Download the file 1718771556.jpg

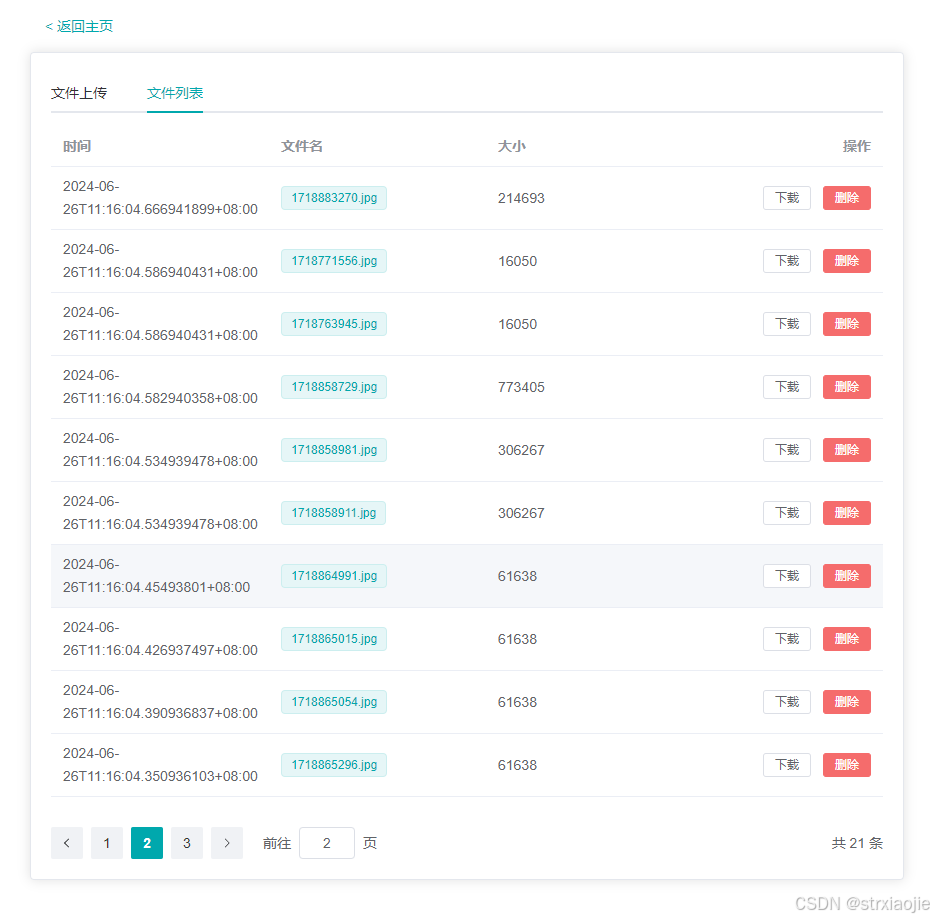[786, 261]
